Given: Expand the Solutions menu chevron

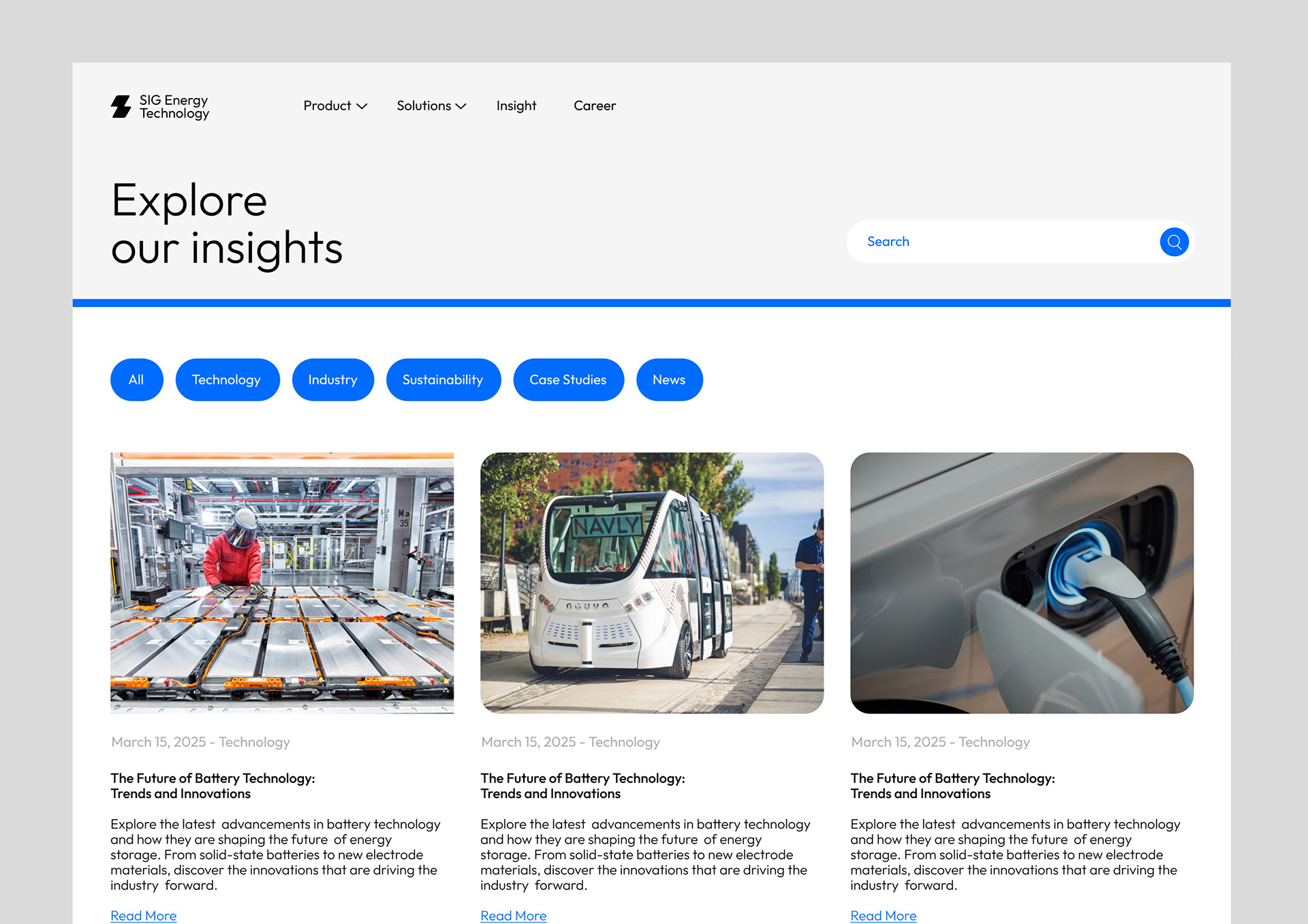Looking at the screenshot, I should coord(461,106).
